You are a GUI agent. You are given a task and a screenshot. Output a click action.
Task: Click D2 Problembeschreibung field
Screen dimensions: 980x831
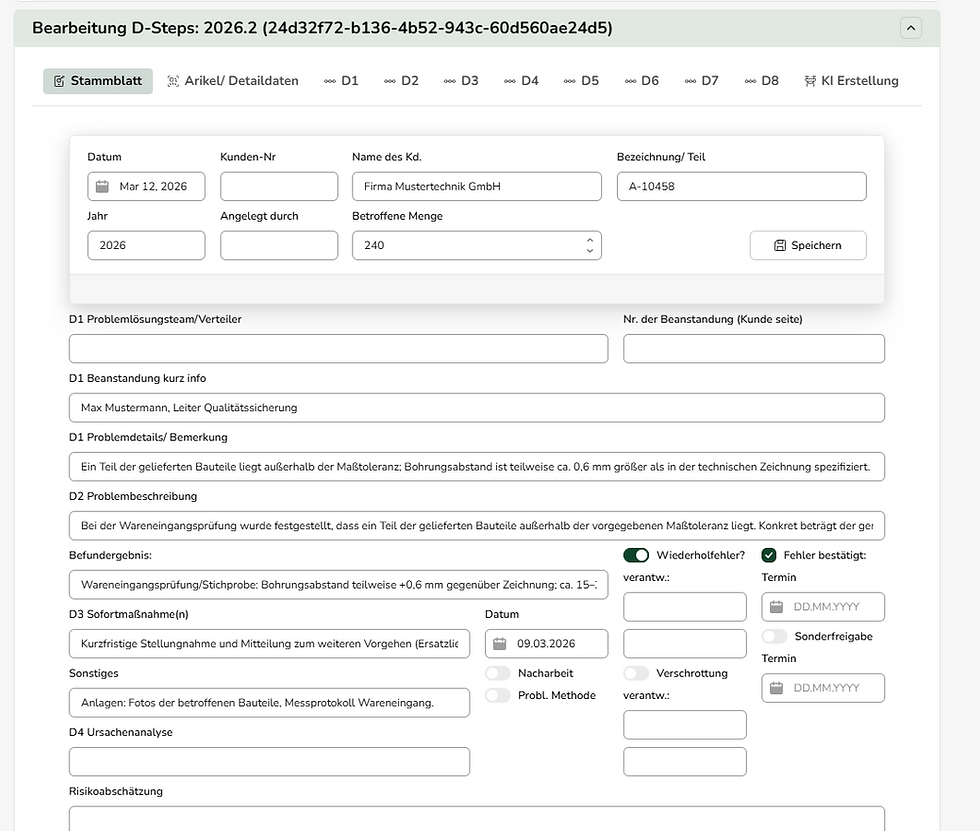tap(477, 526)
